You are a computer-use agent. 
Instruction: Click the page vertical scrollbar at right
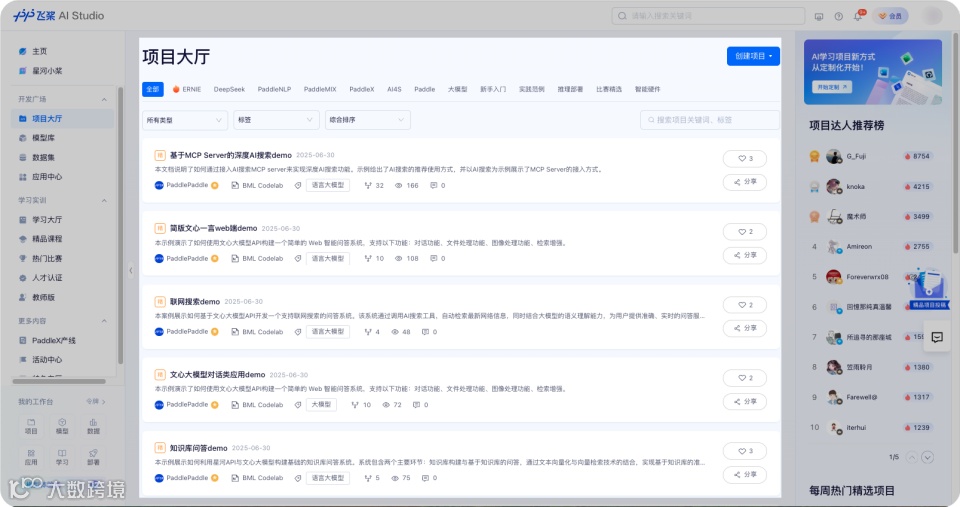click(x=956, y=144)
